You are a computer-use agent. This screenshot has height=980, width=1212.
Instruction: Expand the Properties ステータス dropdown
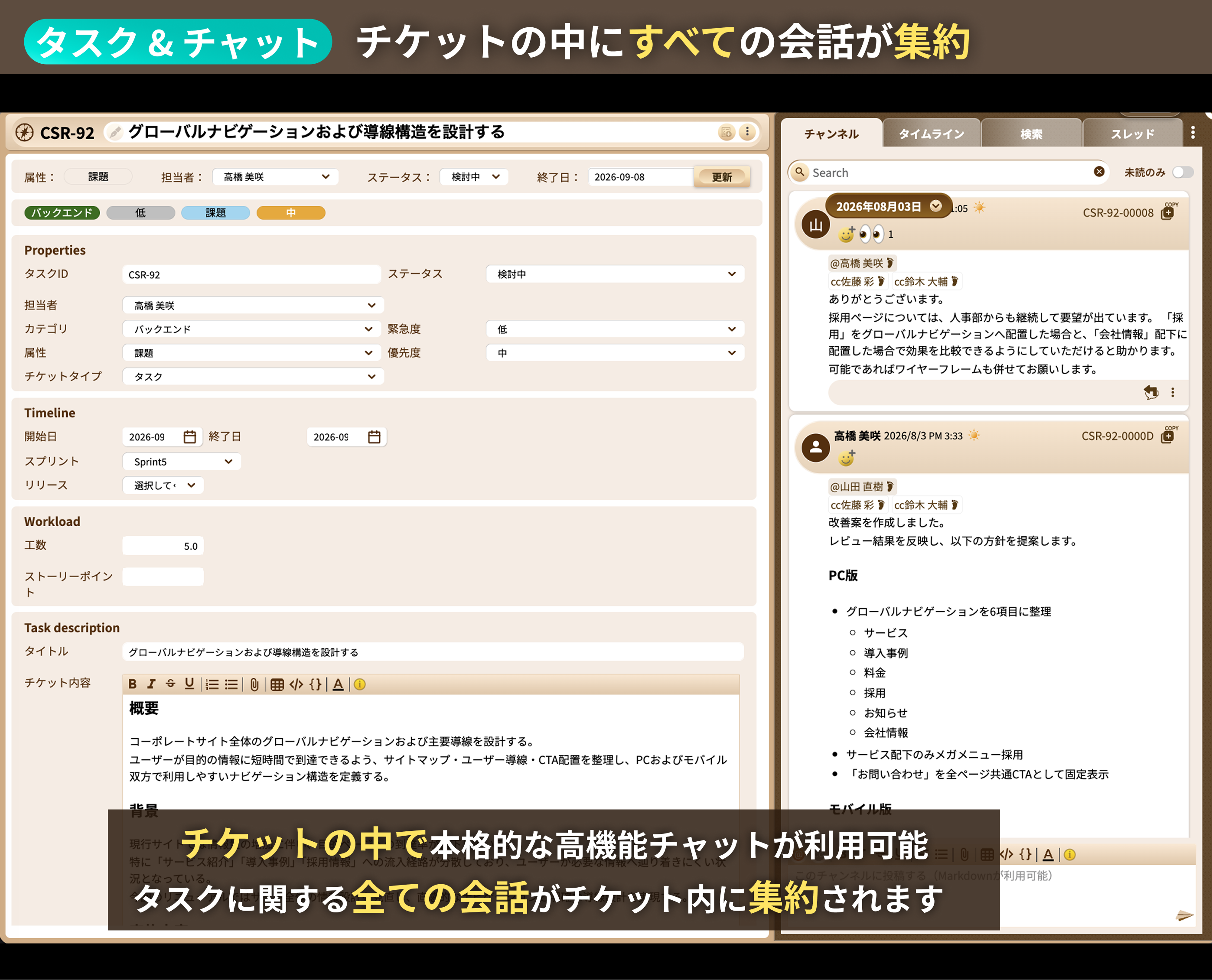pyautogui.click(x=615, y=274)
